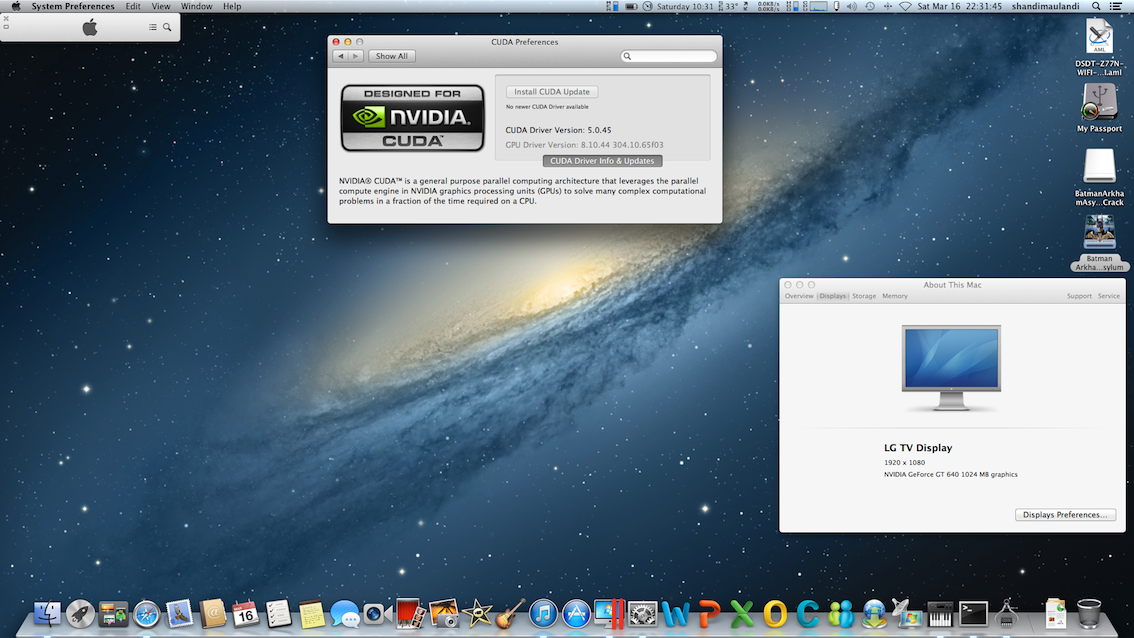The image size is (1134, 638).
Task: Launch Terminal from the dock
Action: (973, 613)
